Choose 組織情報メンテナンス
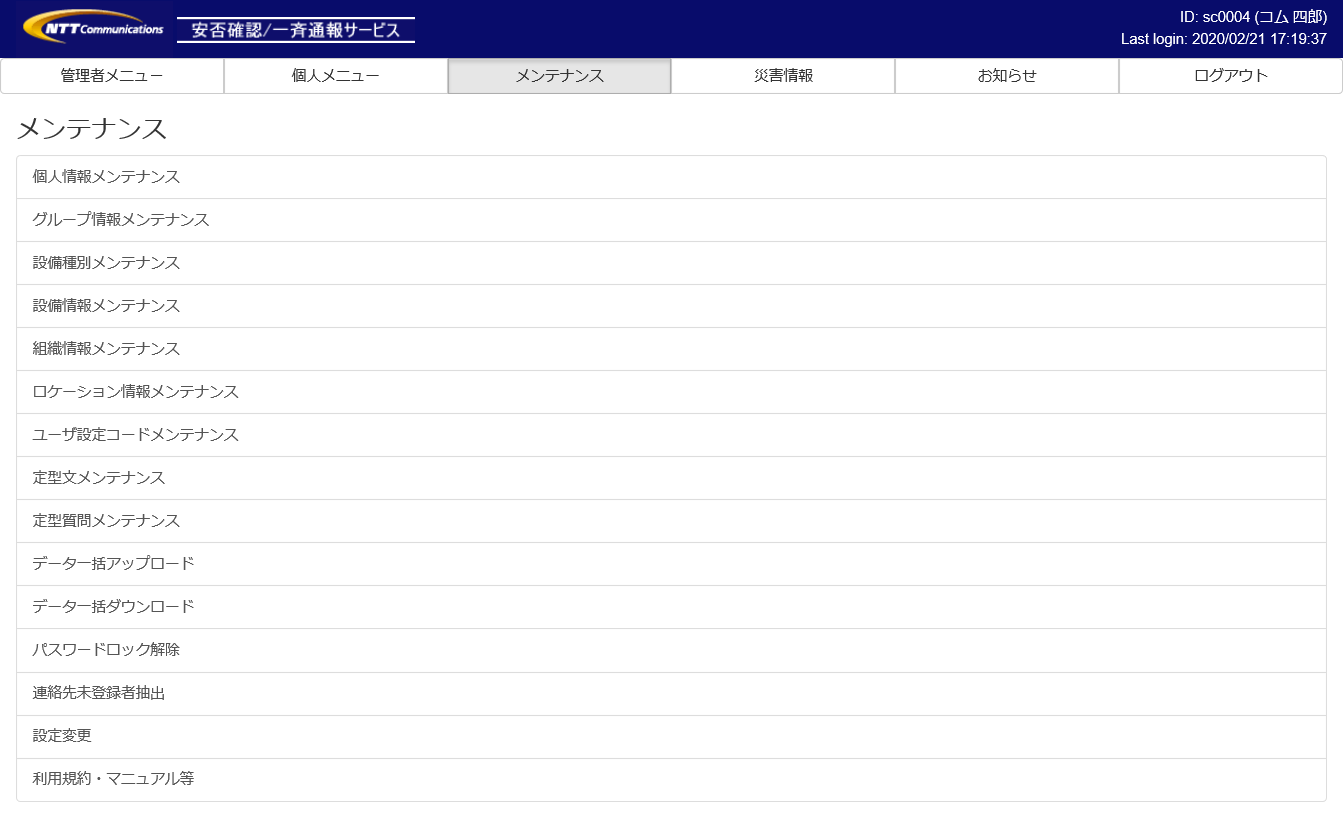The height and width of the screenshot is (817, 1344). coord(106,349)
